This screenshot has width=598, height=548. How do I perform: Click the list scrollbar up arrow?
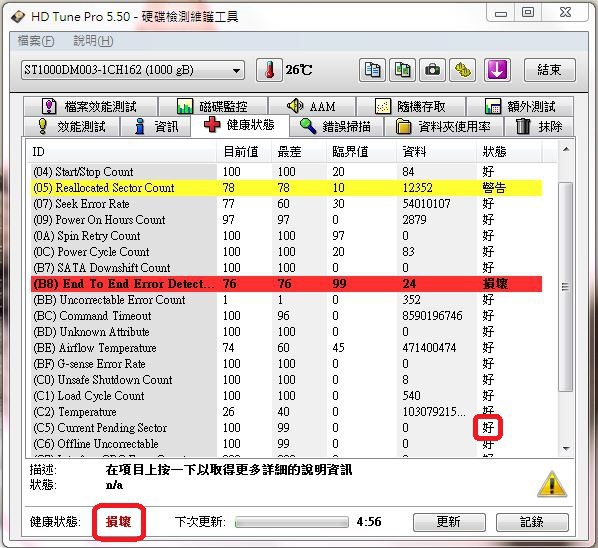(566, 149)
